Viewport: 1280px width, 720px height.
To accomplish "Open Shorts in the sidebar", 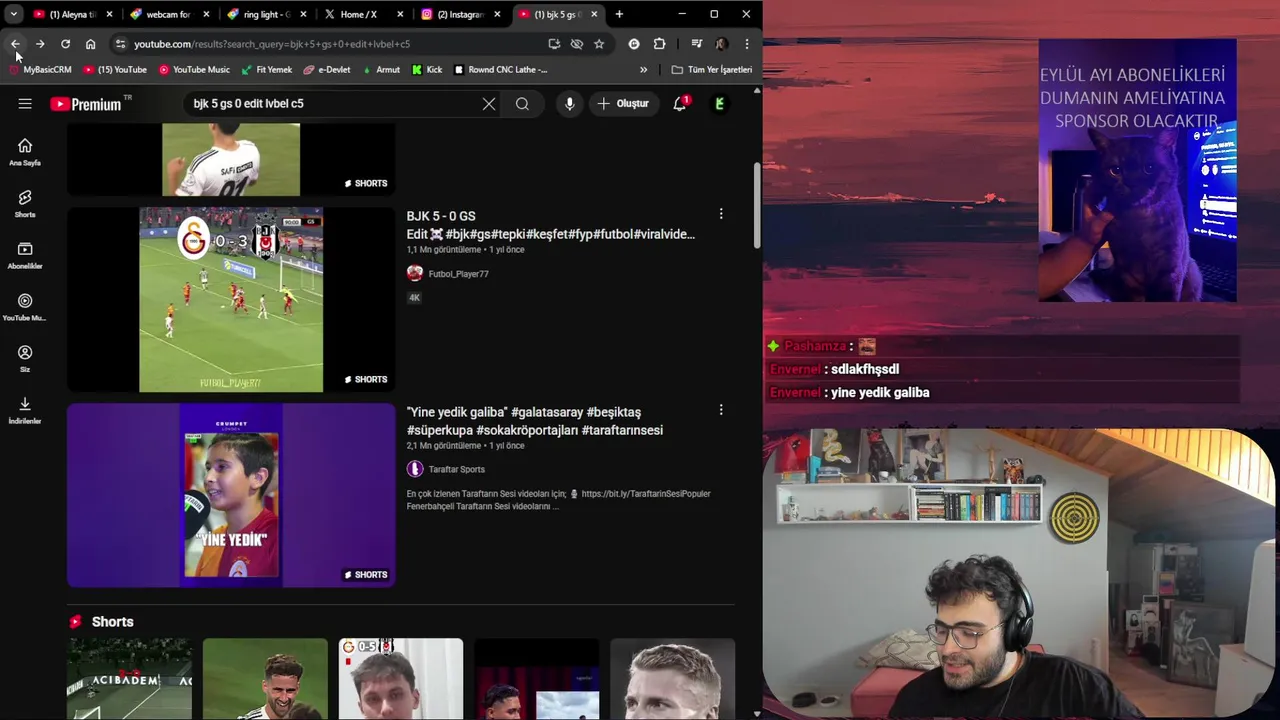I will coord(25,204).
